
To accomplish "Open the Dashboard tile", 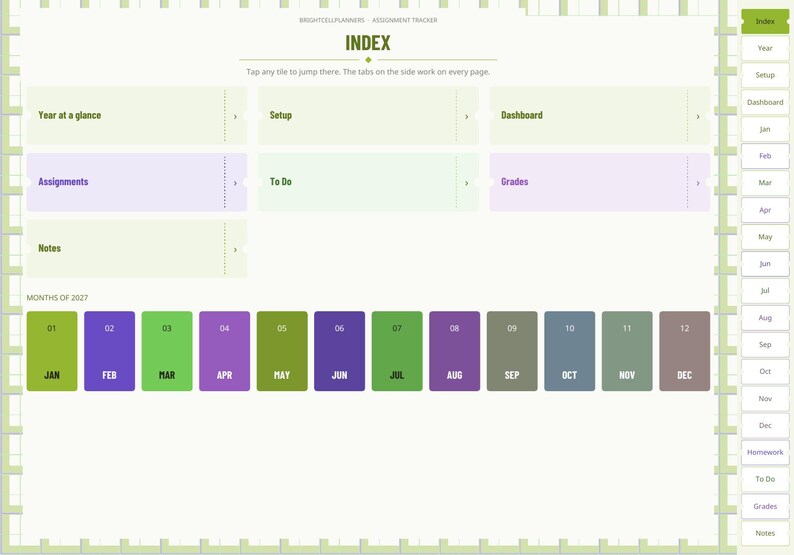I will tap(600, 115).
